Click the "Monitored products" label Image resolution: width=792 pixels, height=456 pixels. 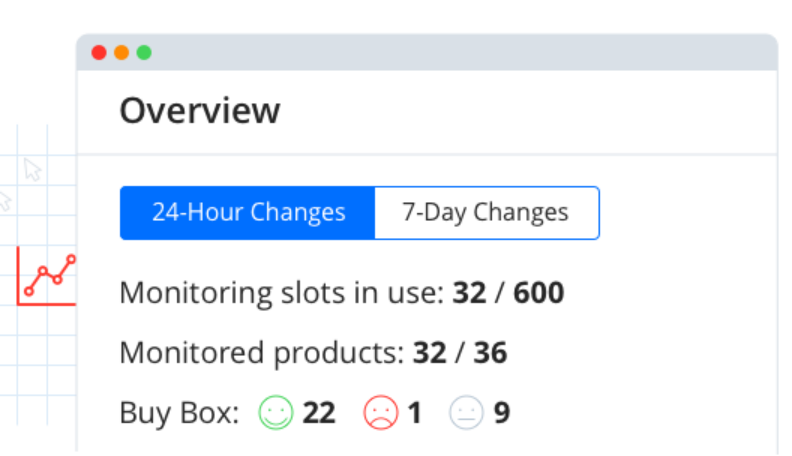[261, 353]
